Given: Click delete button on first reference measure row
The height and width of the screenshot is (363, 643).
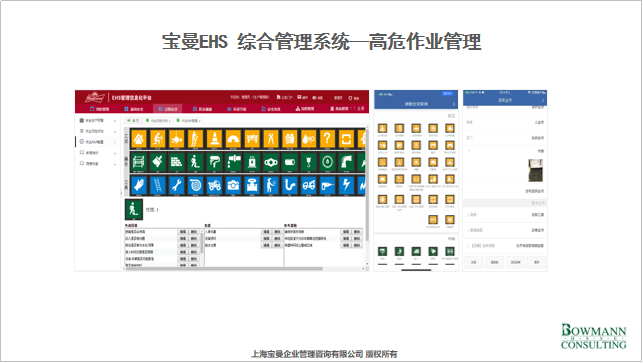Looking at the screenshot, I should [x=357, y=232].
